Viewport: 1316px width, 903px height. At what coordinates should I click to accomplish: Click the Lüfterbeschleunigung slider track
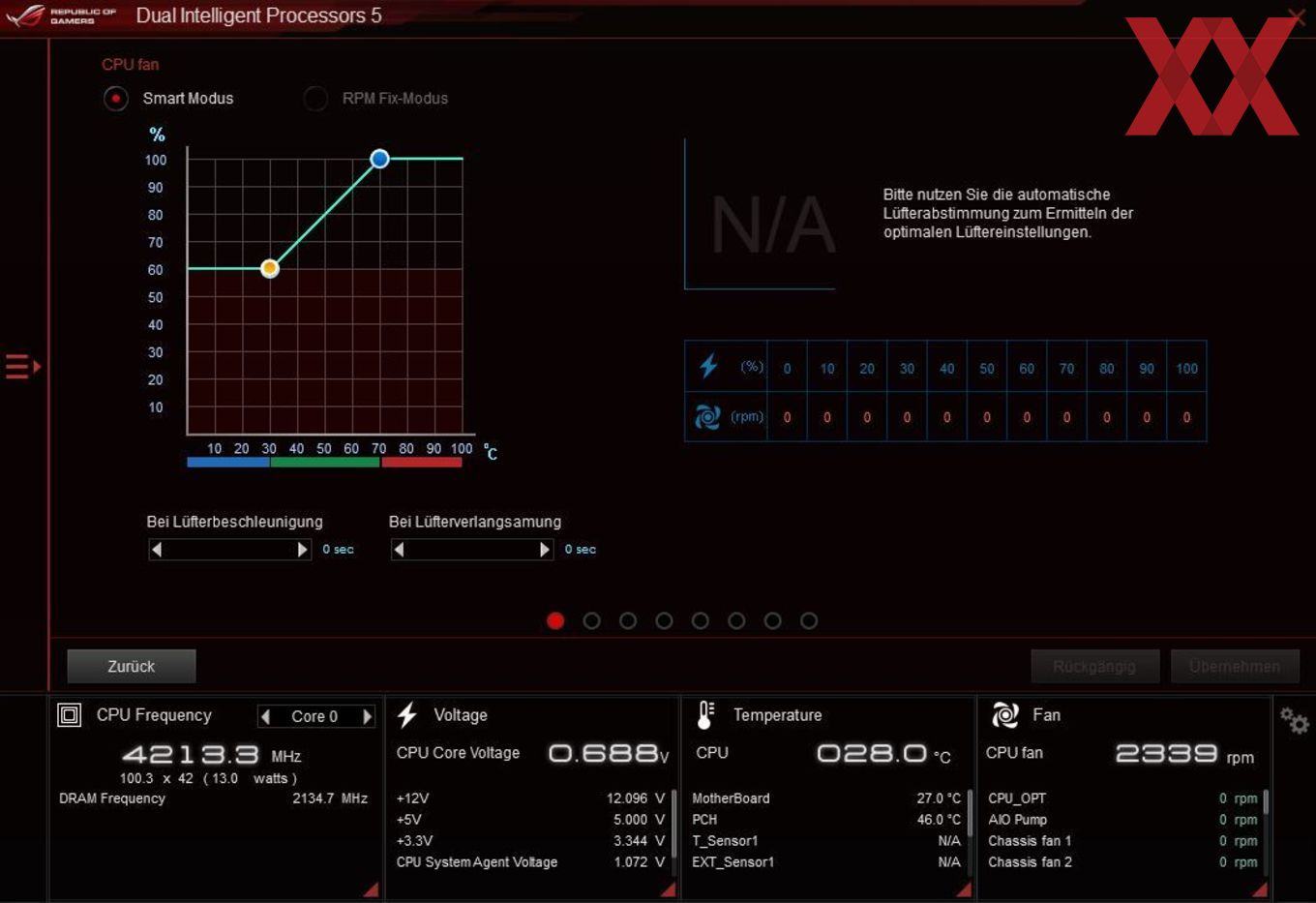pos(229,550)
